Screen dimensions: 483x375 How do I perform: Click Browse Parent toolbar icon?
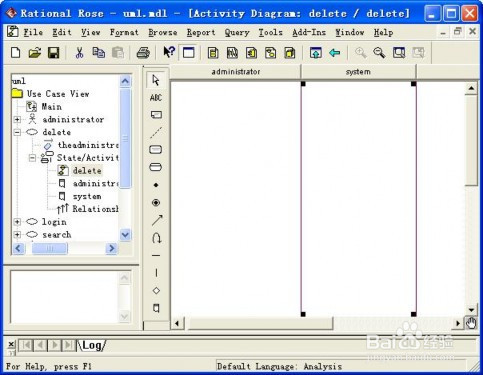click(315, 53)
